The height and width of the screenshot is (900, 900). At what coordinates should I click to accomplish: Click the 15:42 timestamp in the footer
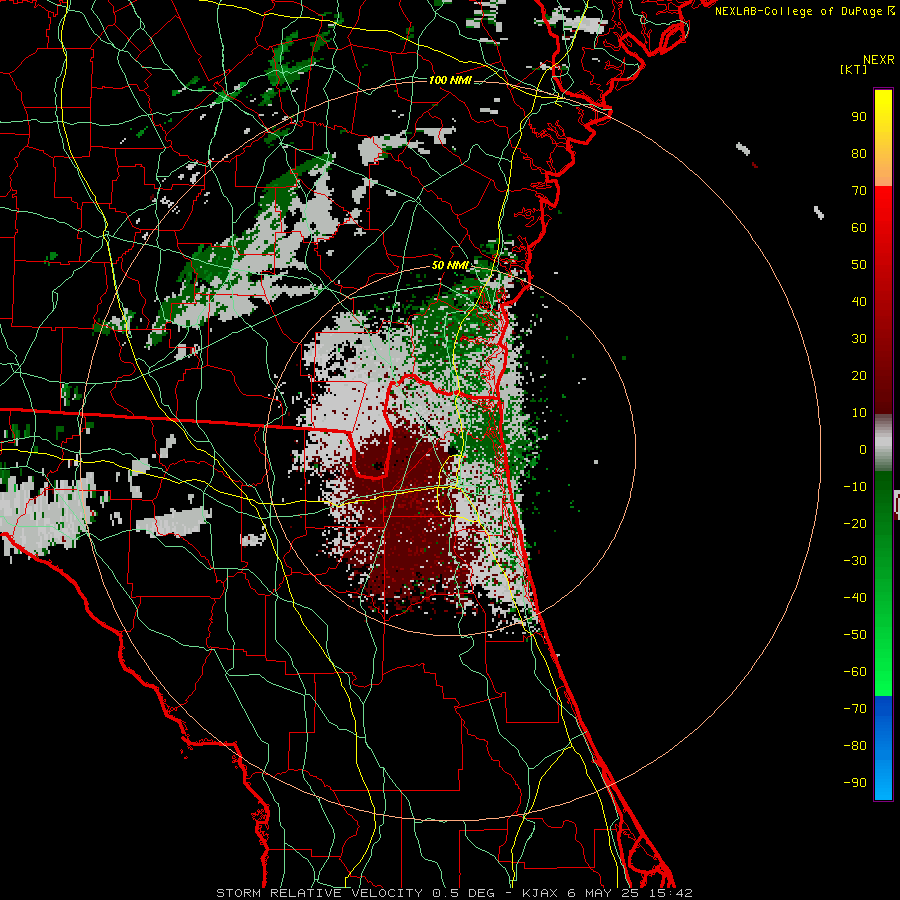[670, 893]
